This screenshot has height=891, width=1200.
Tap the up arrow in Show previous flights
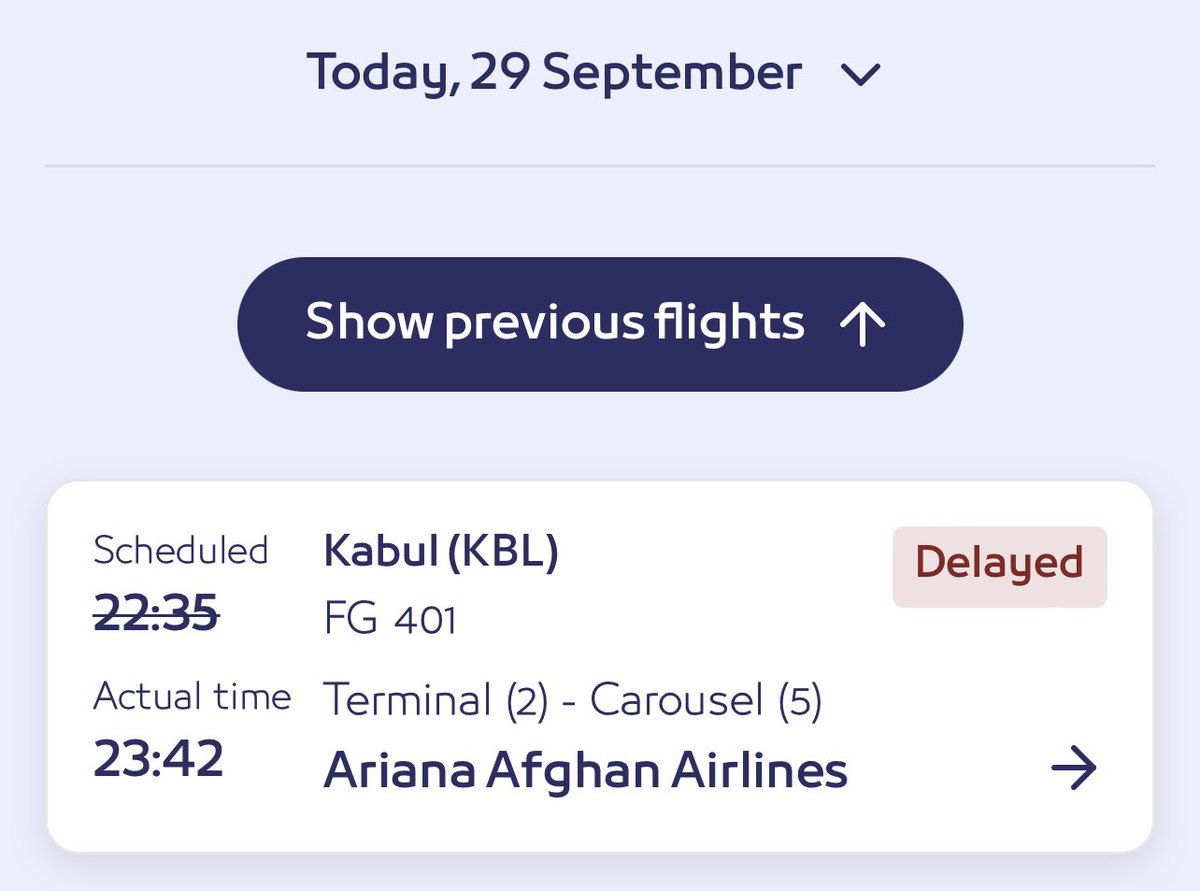click(862, 324)
